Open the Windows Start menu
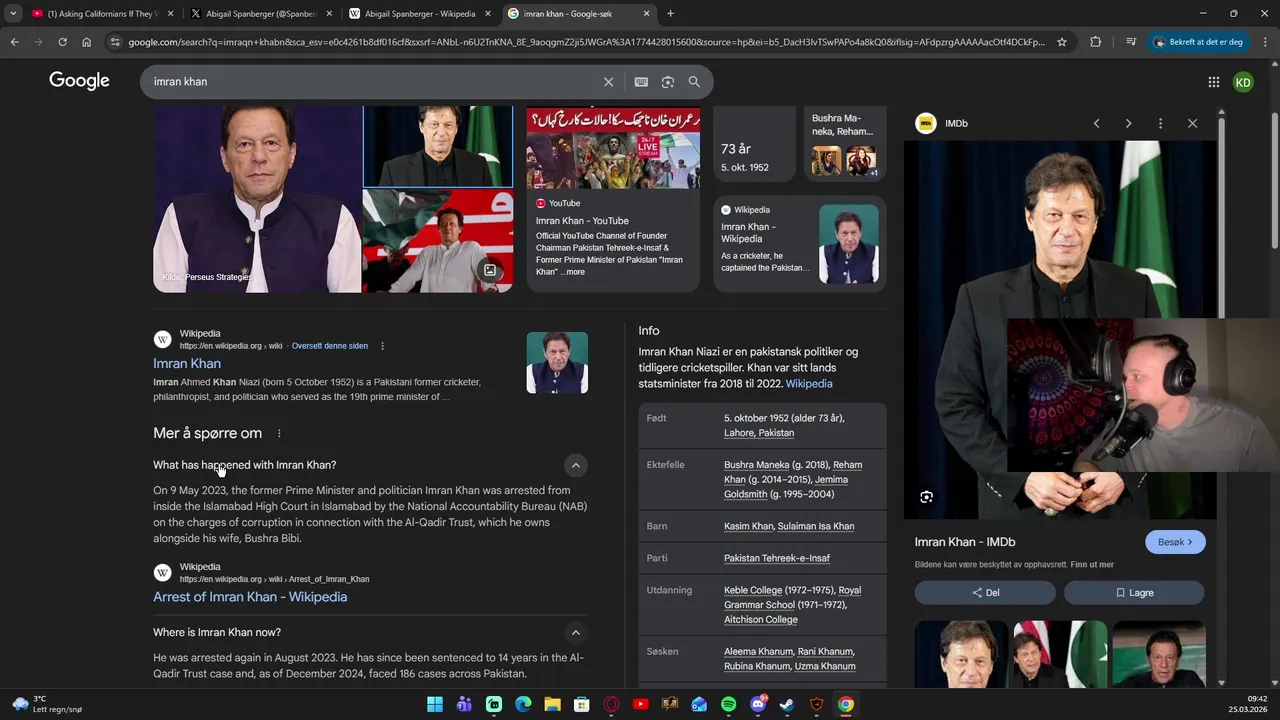The image size is (1280, 720). (x=435, y=704)
